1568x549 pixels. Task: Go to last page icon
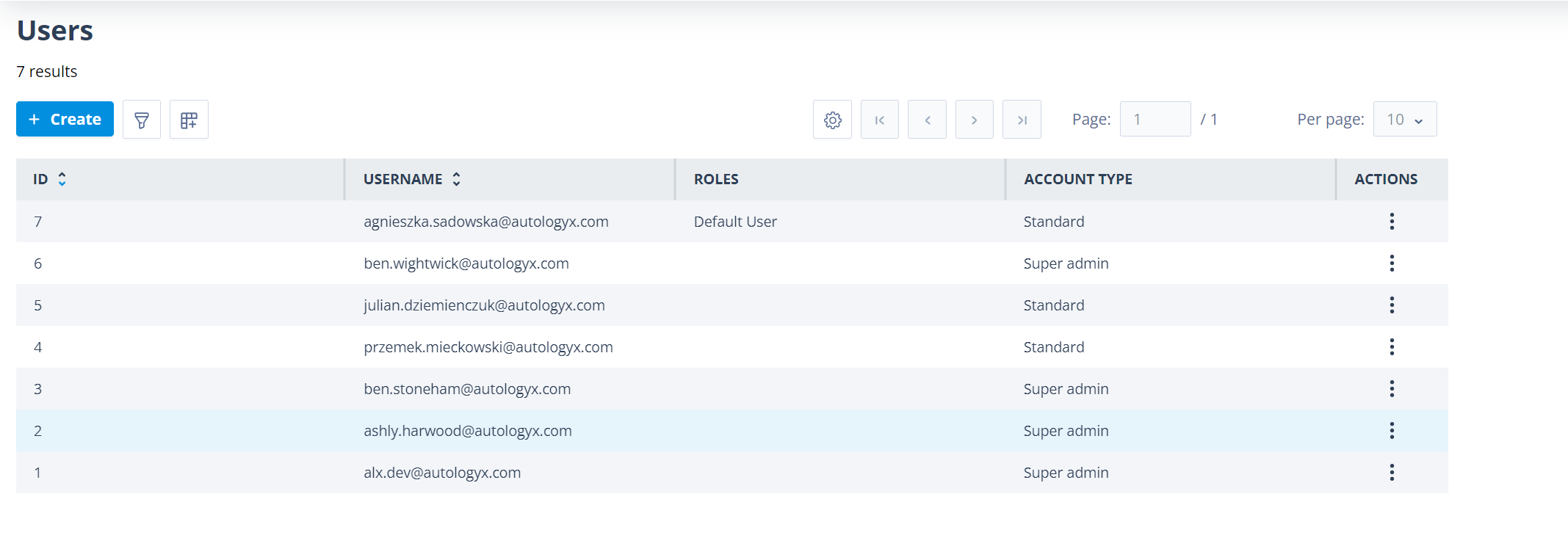1022,120
